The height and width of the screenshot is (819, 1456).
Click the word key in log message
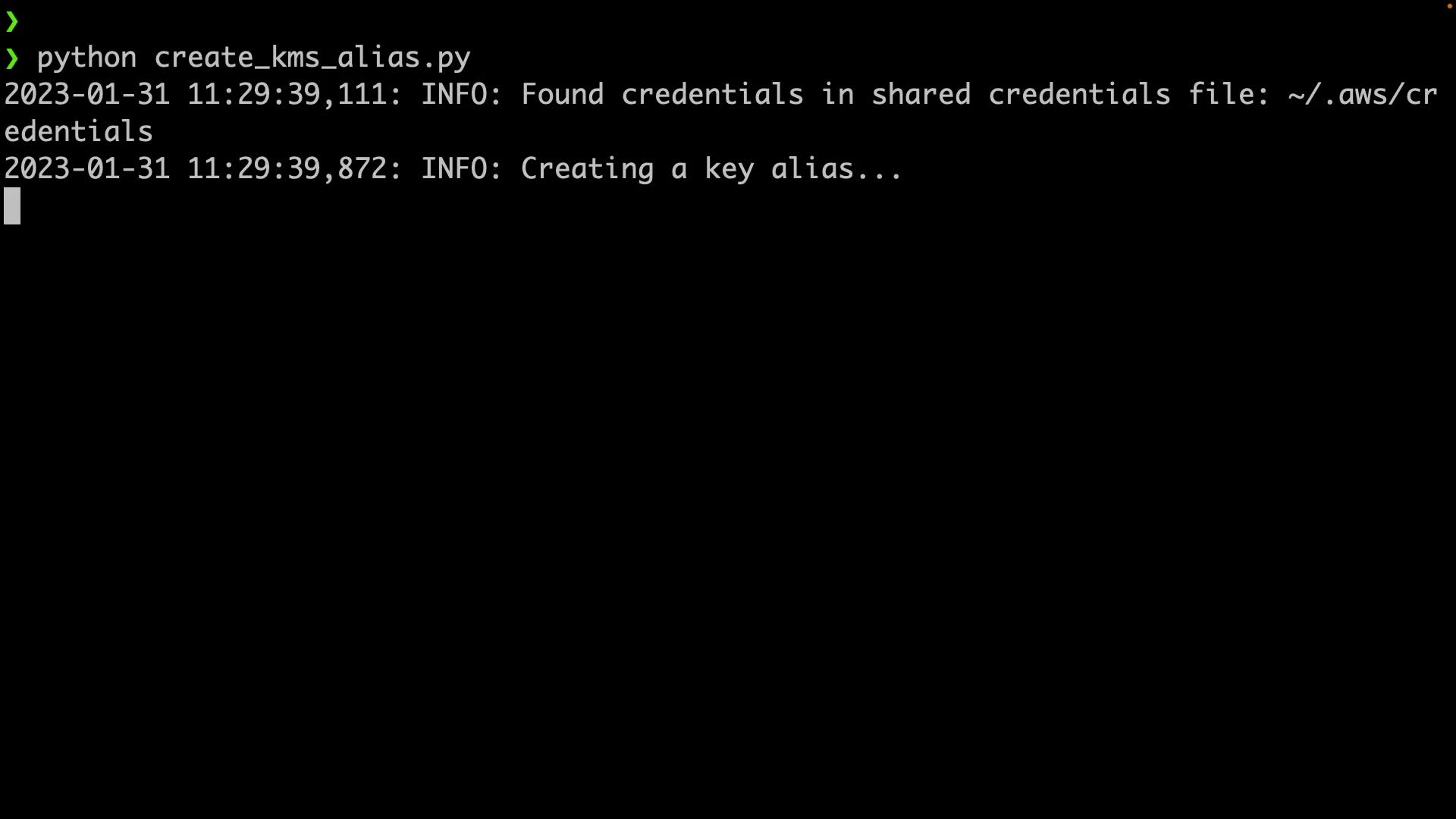click(729, 170)
